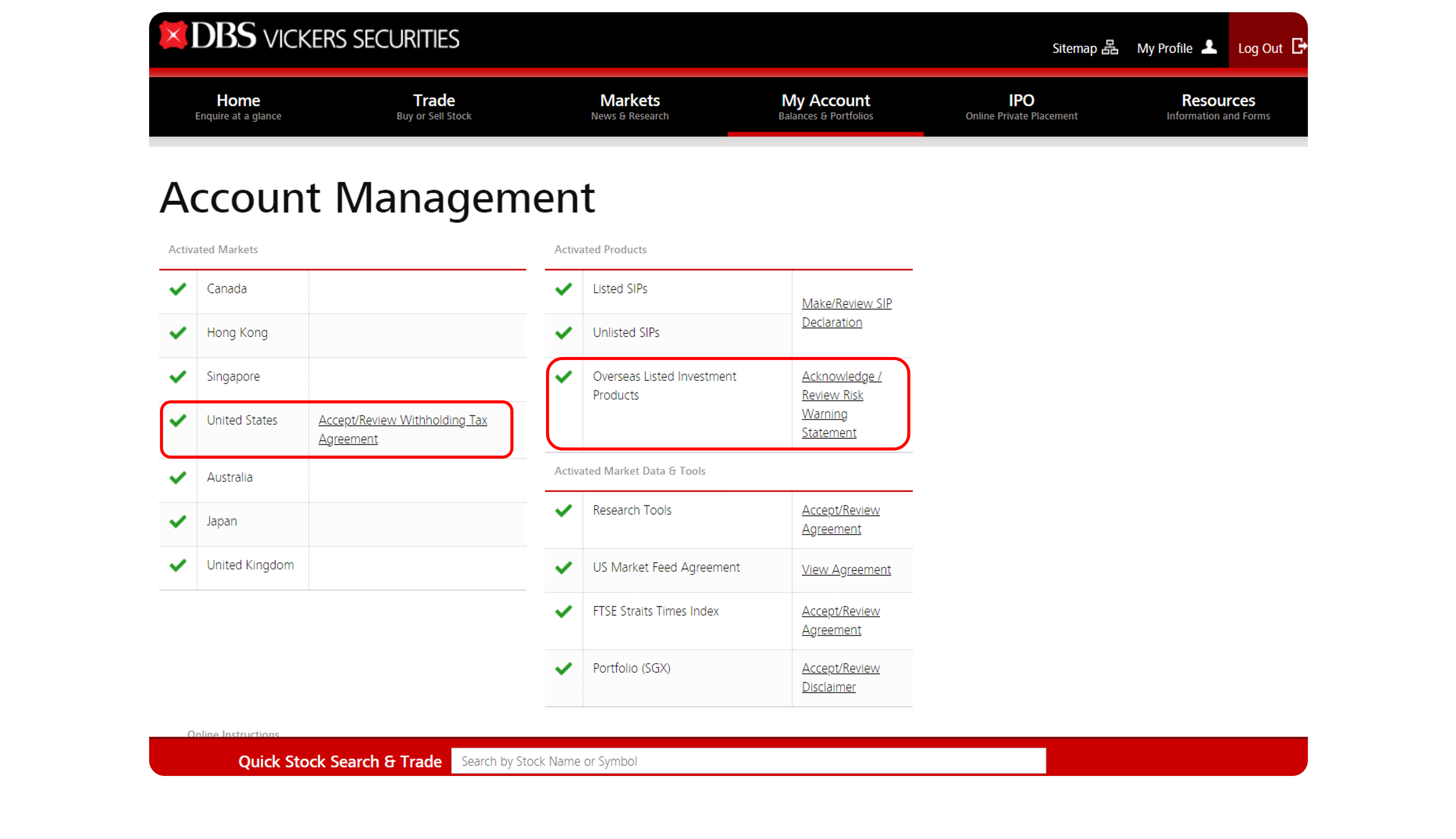Viewport: 1456px width, 839px height.
Task: Open Make/Review SIP Declaration link
Action: [x=847, y=313]
